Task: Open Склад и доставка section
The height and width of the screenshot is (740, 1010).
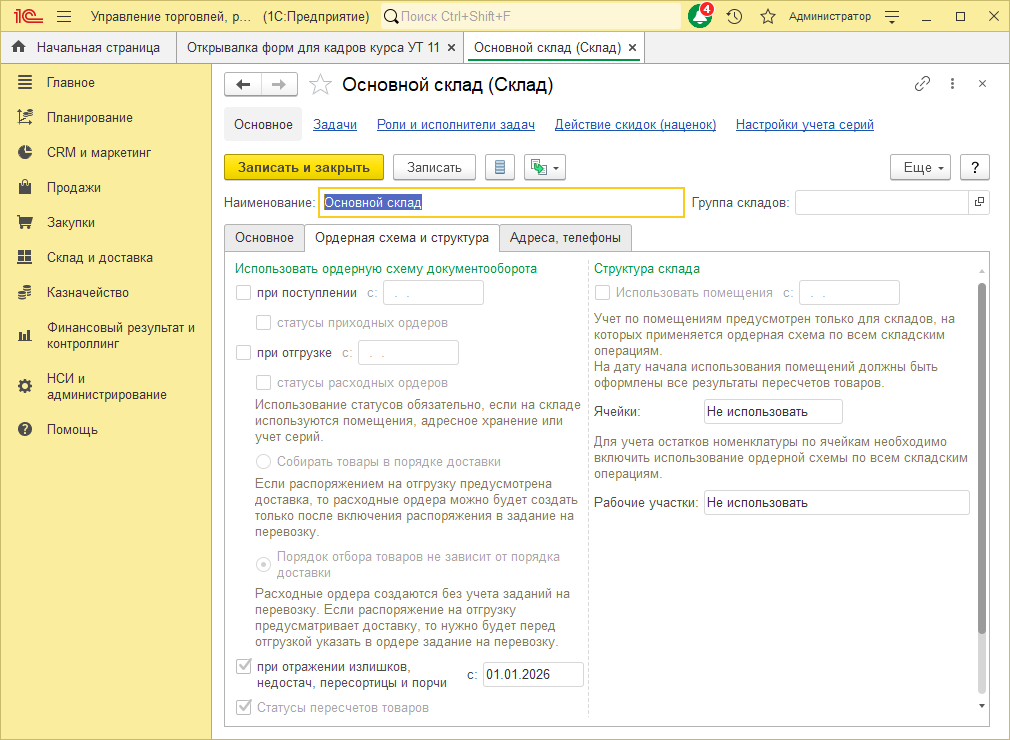Action: (x=100, y=258)
